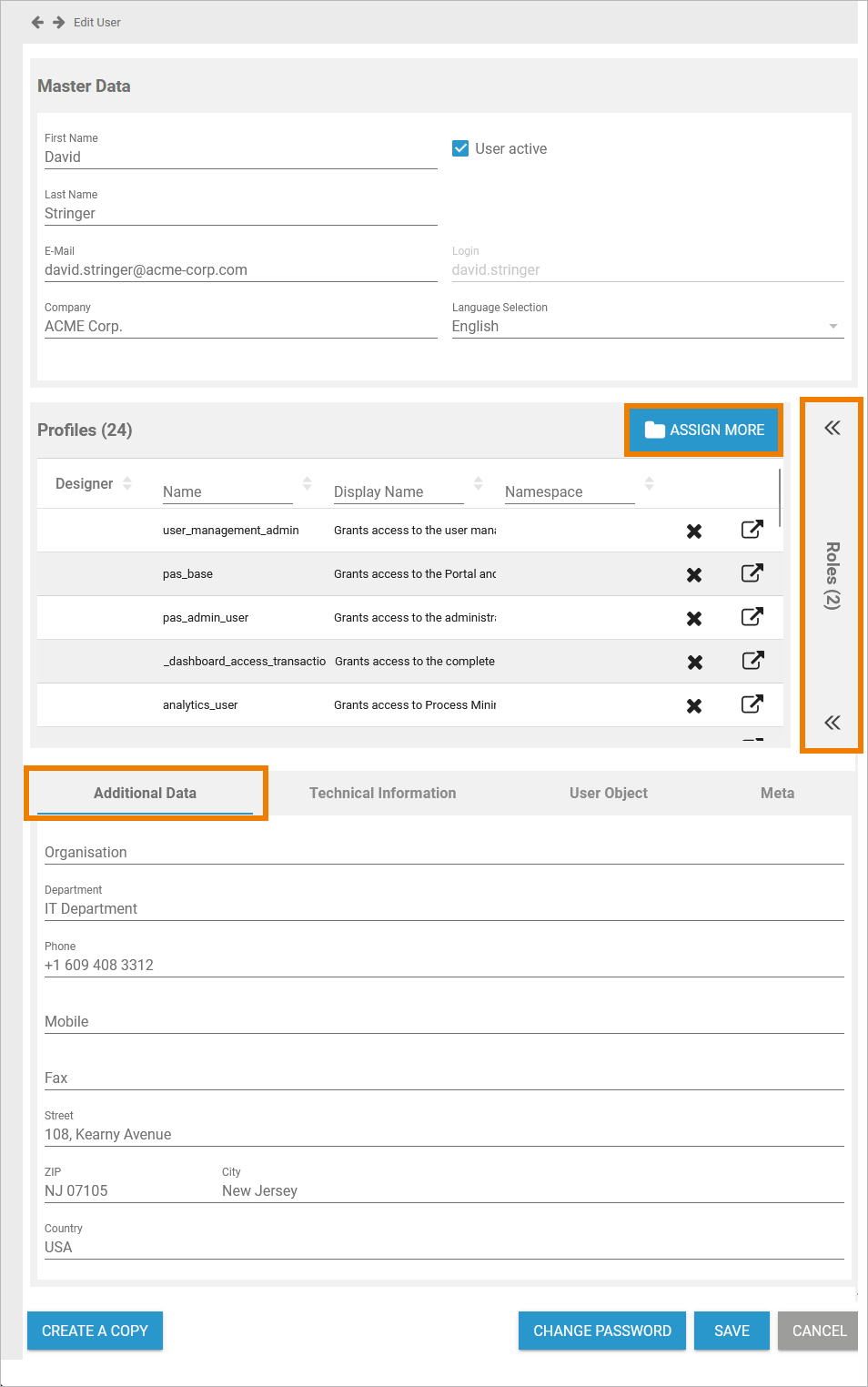Go back with the left arrow icon
Image resolution: width=868 pixels, height=1387 pixels.
click(37, 22)
